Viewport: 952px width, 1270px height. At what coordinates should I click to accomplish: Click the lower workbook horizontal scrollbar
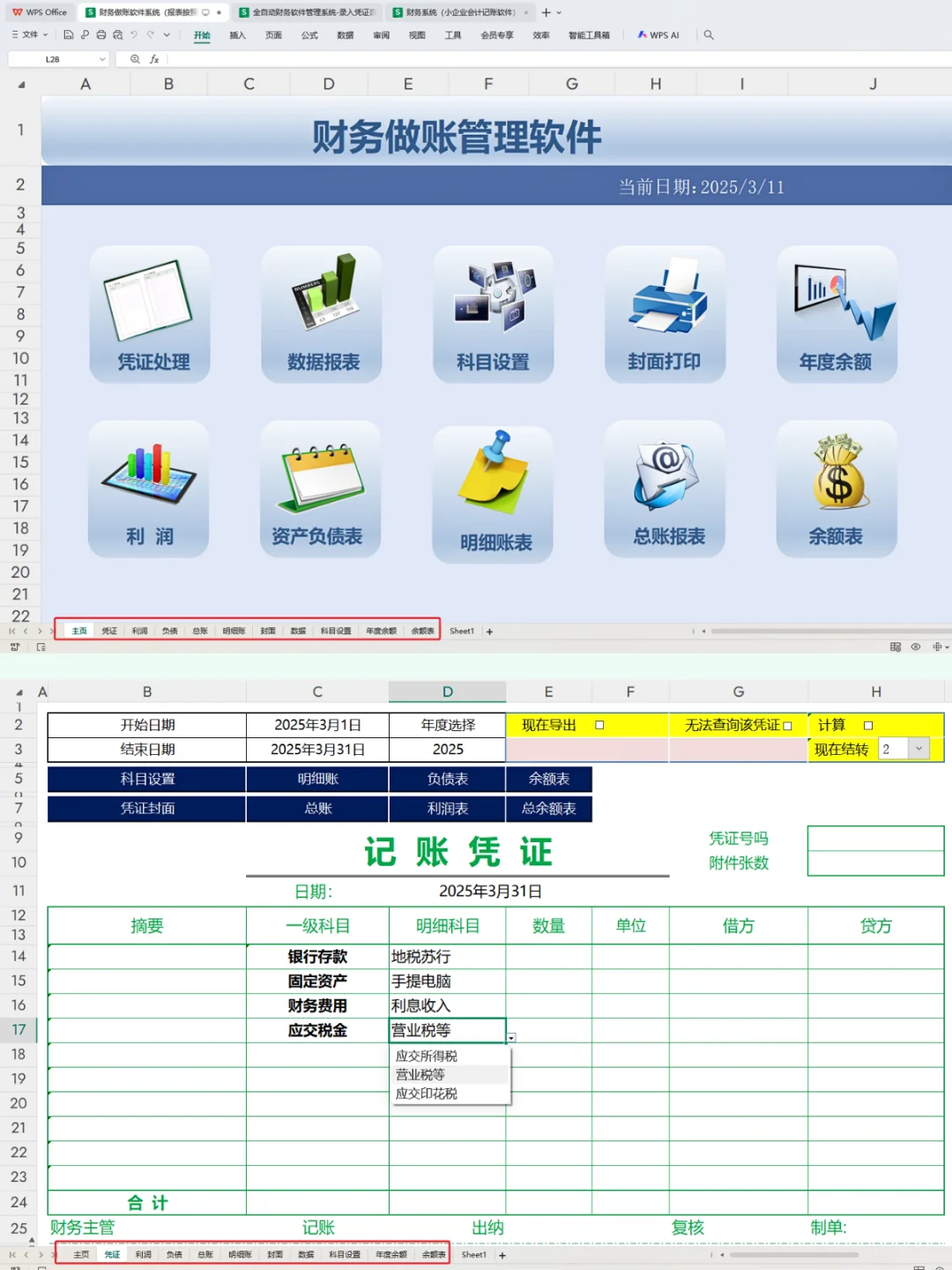(793, 1255)
